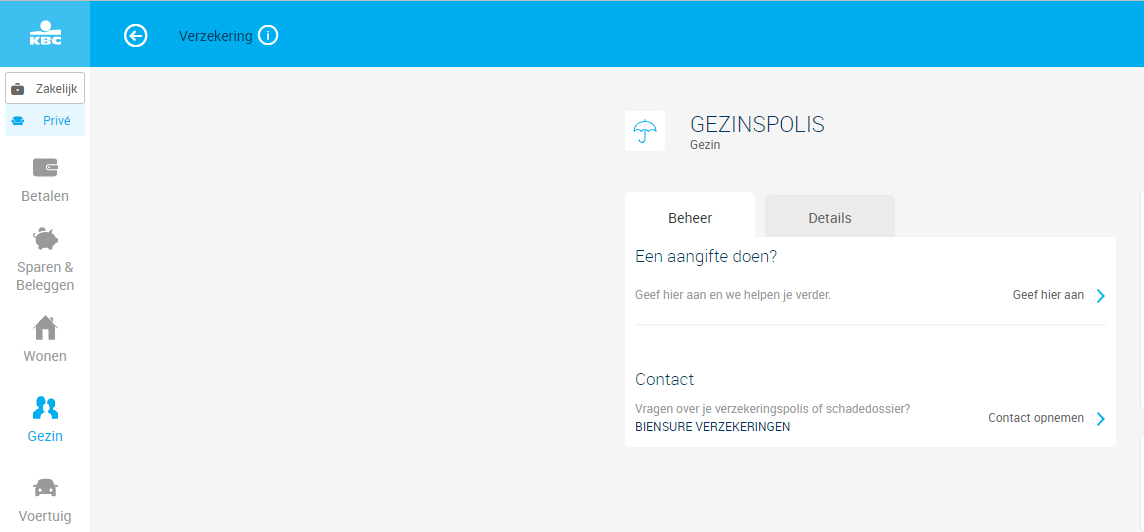Click the Contact opnemen link

point(1036,418)
